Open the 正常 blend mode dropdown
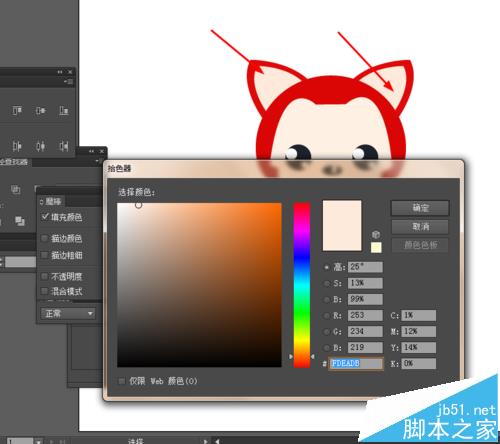 pyautogui.click(x=68, y=313)
